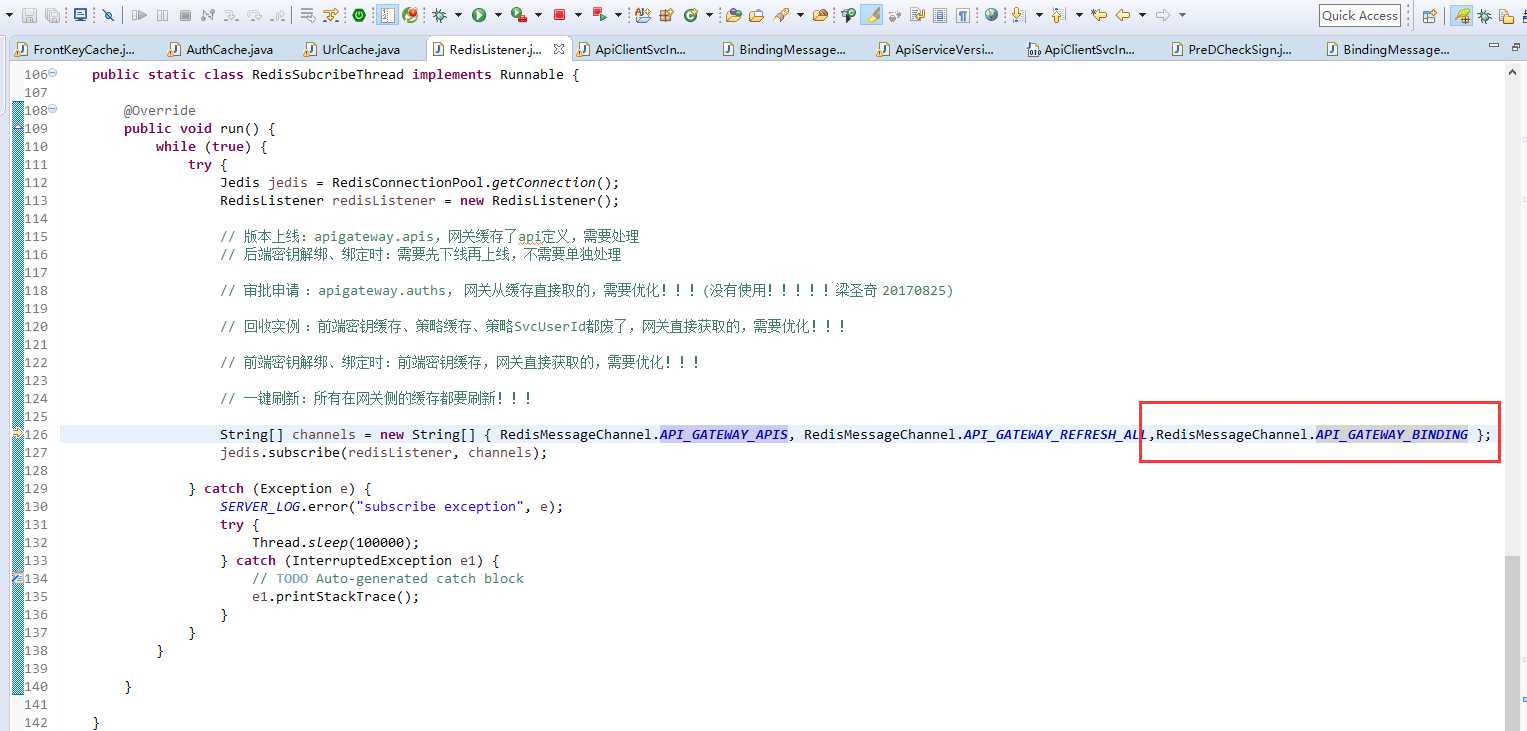Screen dimensions: 1527x731
Task: Click the Quick Access search field
Action: [x=1360, y=15]
